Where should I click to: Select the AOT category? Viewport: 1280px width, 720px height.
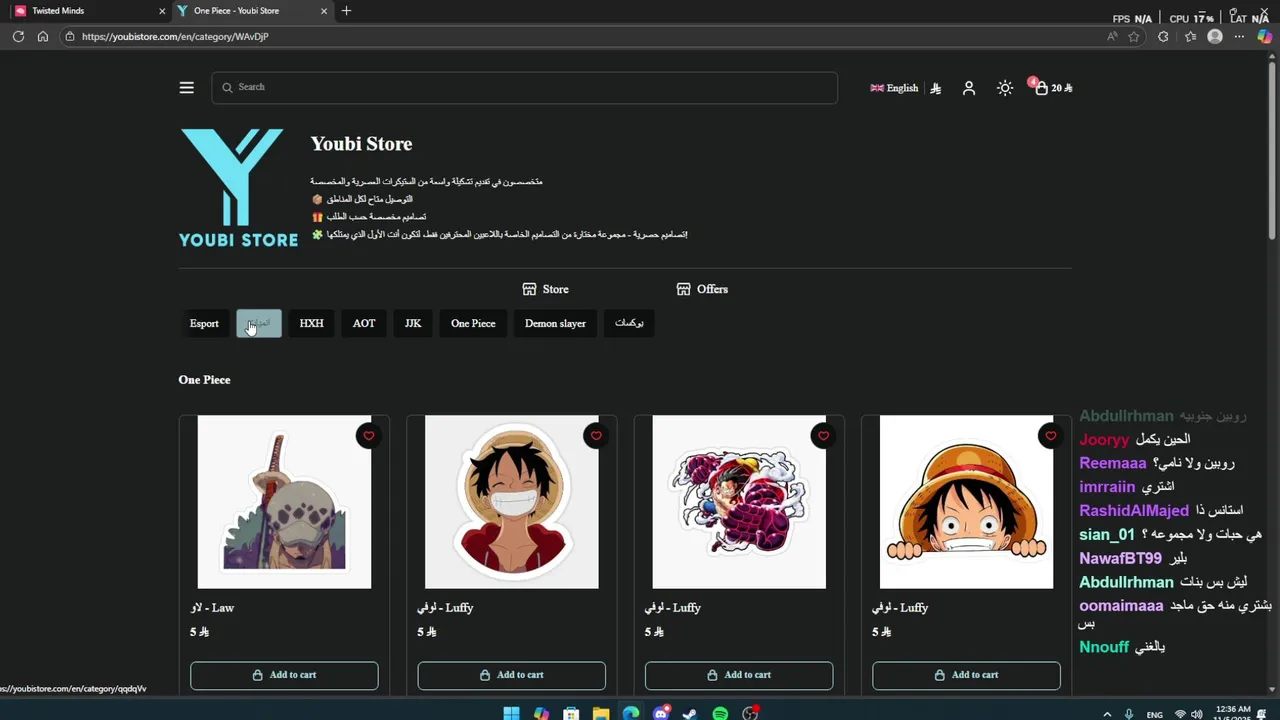tap(364, 323)
